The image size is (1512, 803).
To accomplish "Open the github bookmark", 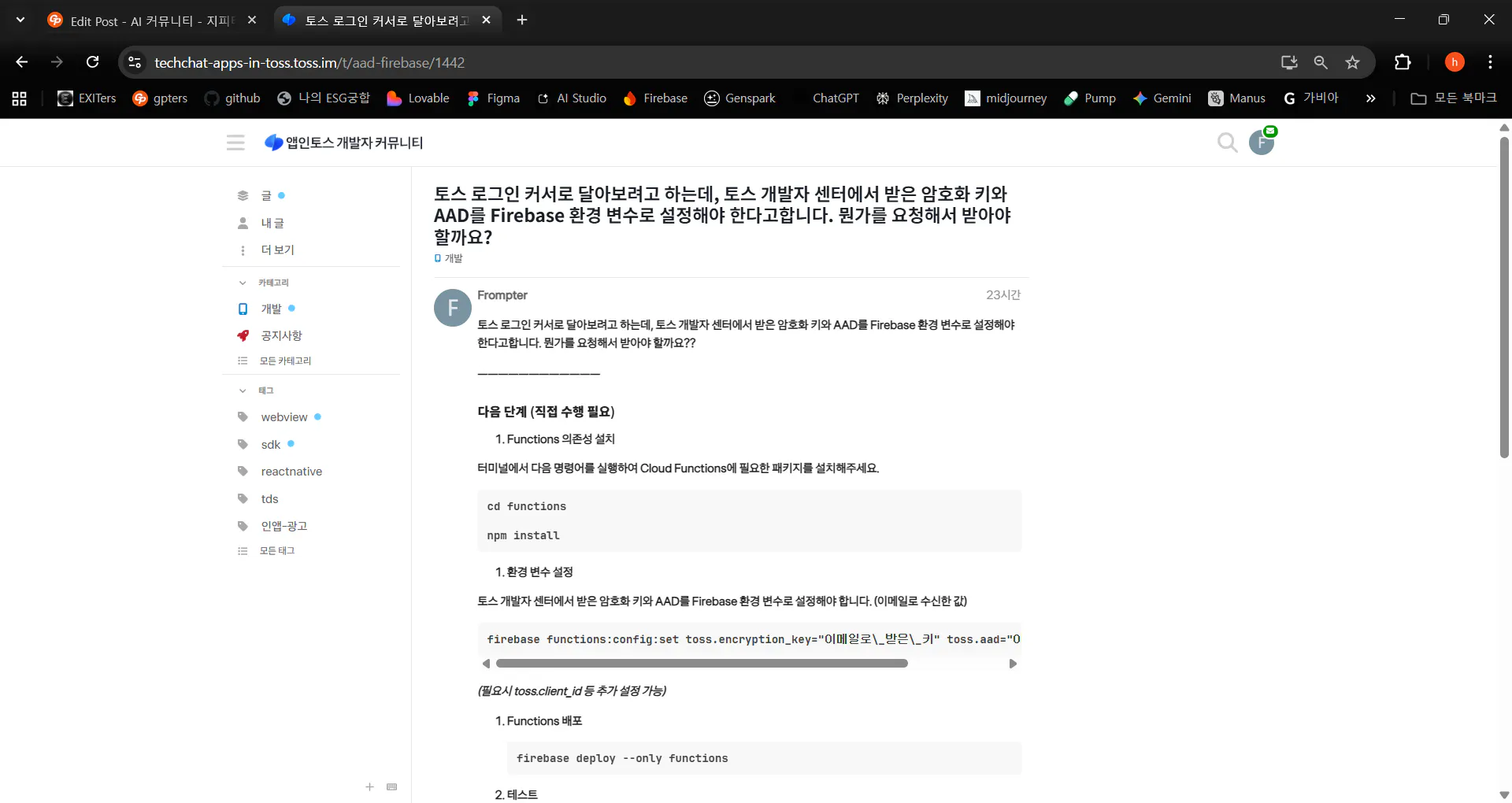I will 232,98.
